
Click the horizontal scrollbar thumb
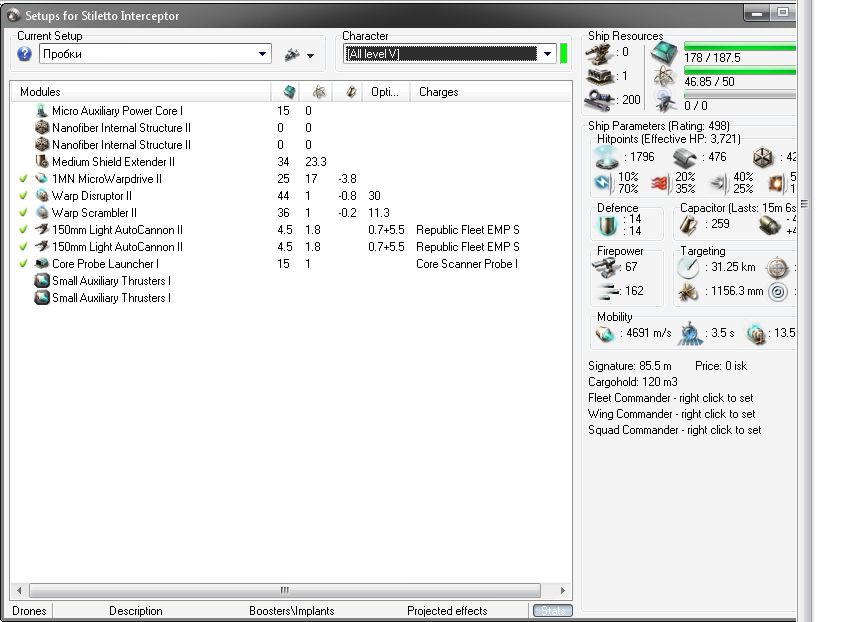[285, 590]
